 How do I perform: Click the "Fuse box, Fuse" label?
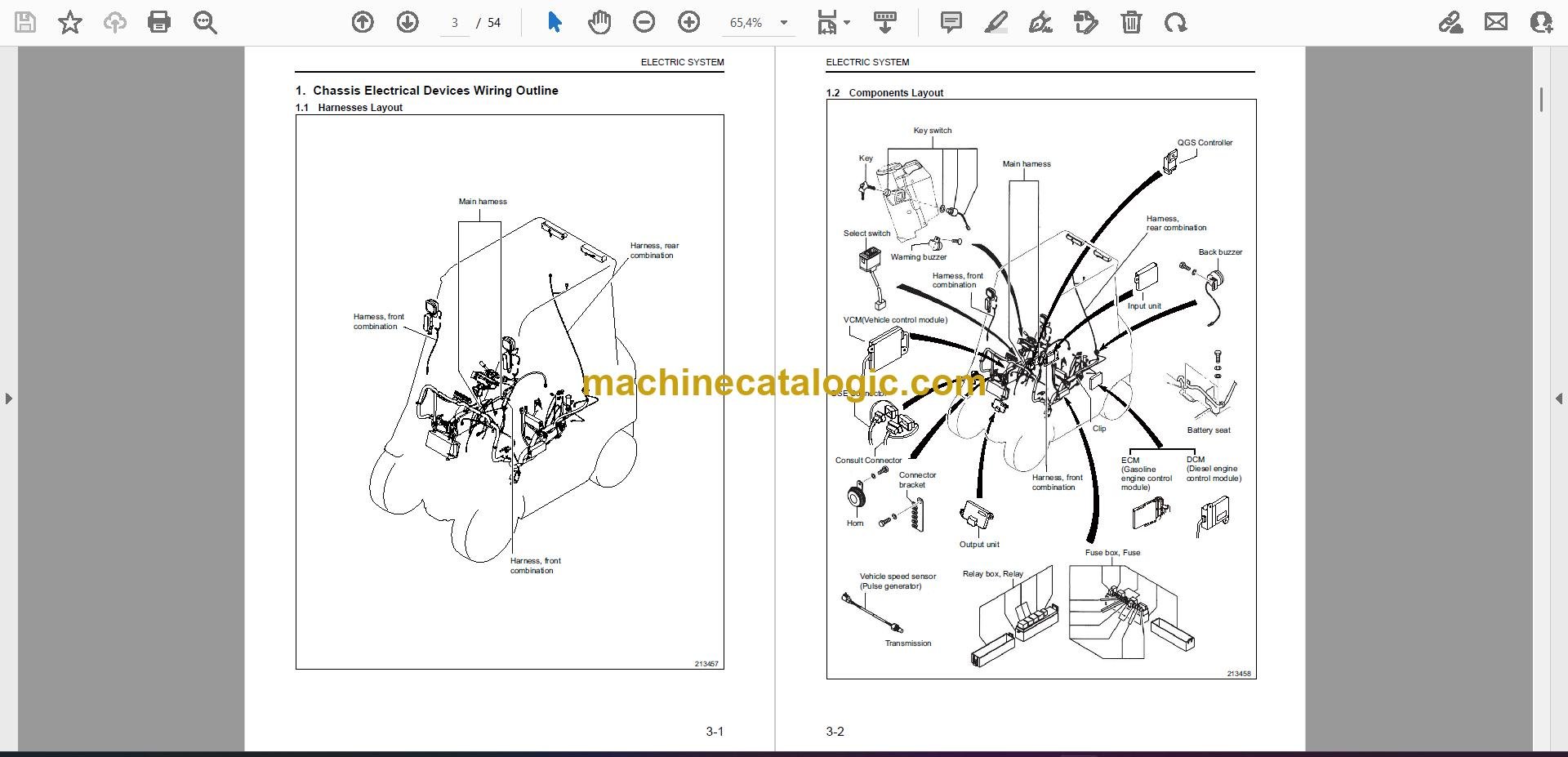1112,553
